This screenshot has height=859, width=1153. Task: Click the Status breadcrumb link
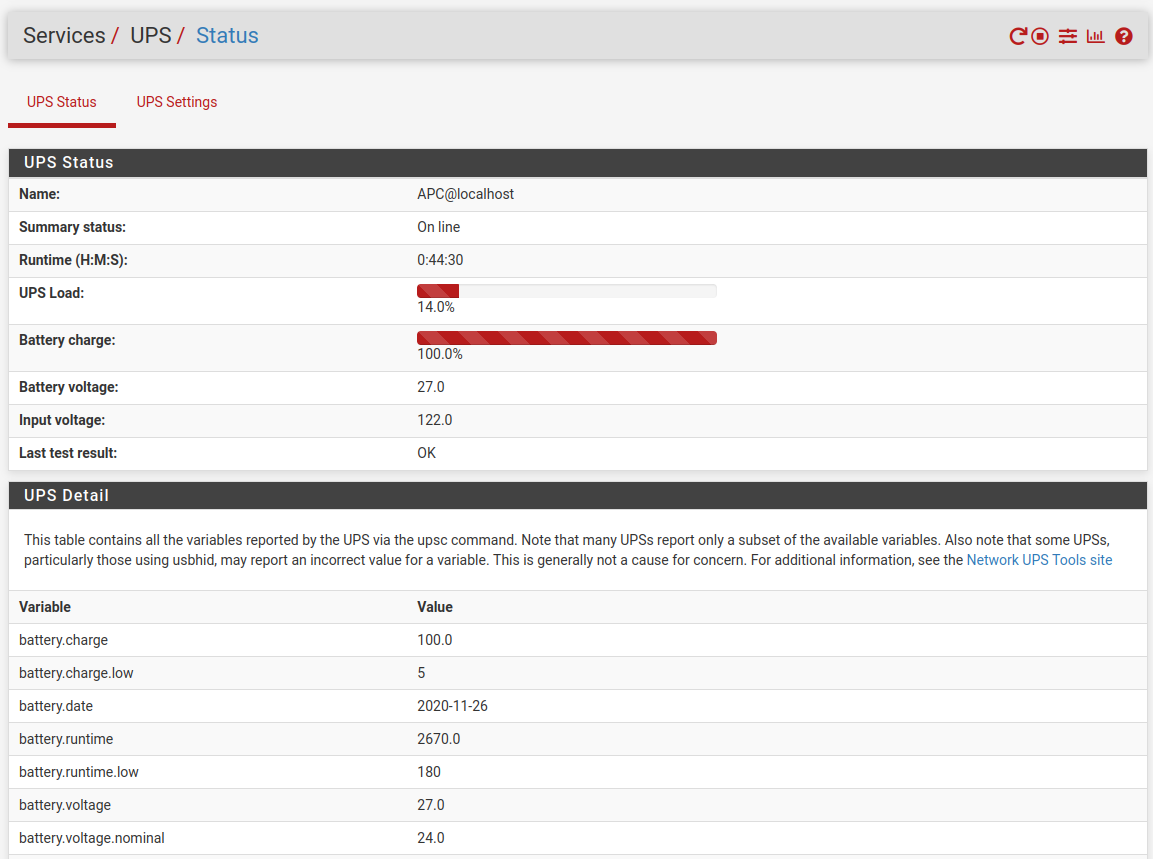coord(227,36)
